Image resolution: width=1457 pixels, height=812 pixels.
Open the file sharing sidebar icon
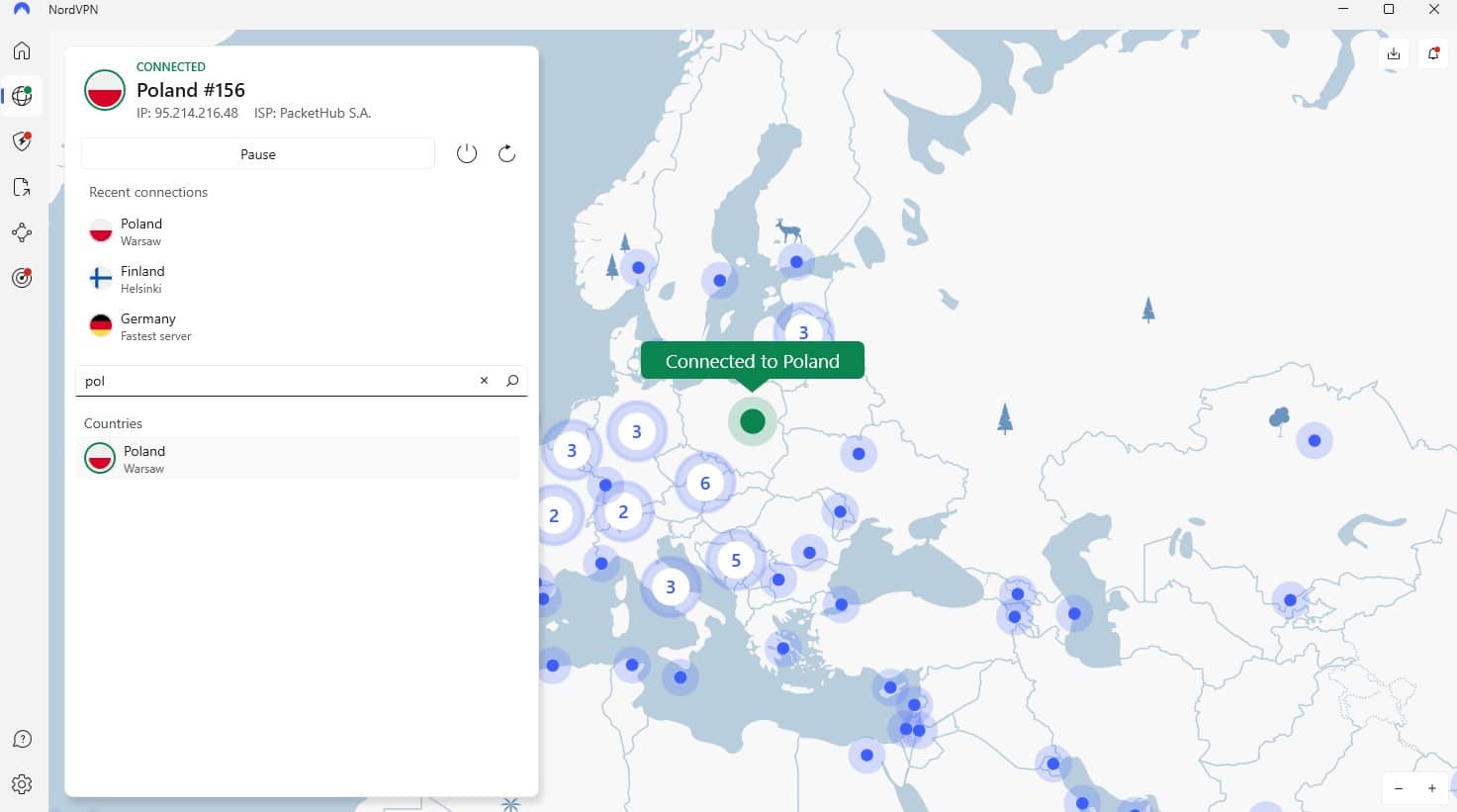pyautogui.click(x=22, y=187)
